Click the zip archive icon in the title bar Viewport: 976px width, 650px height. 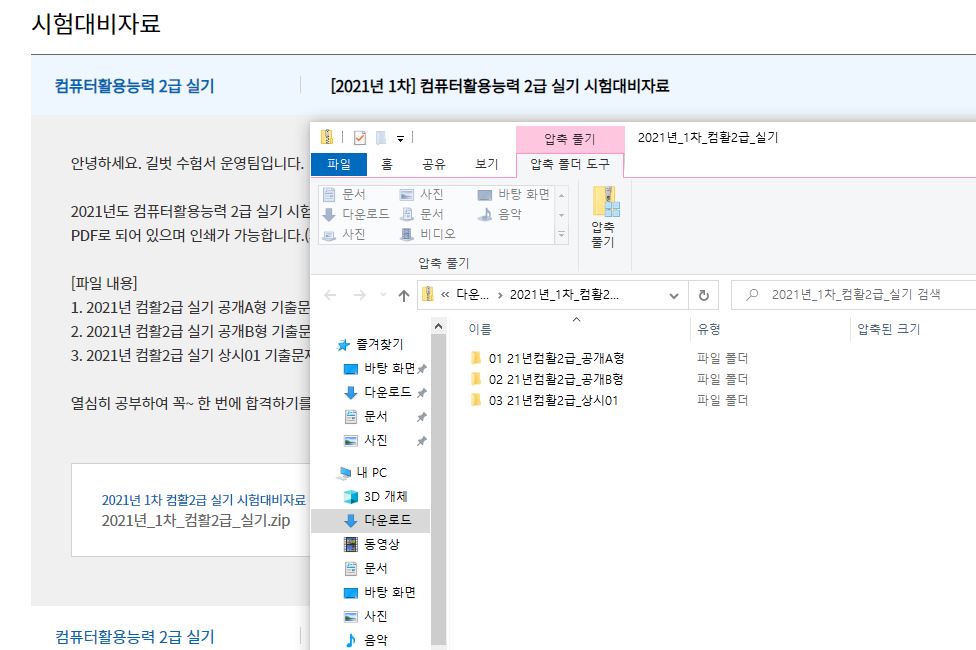tap(326, 137)
